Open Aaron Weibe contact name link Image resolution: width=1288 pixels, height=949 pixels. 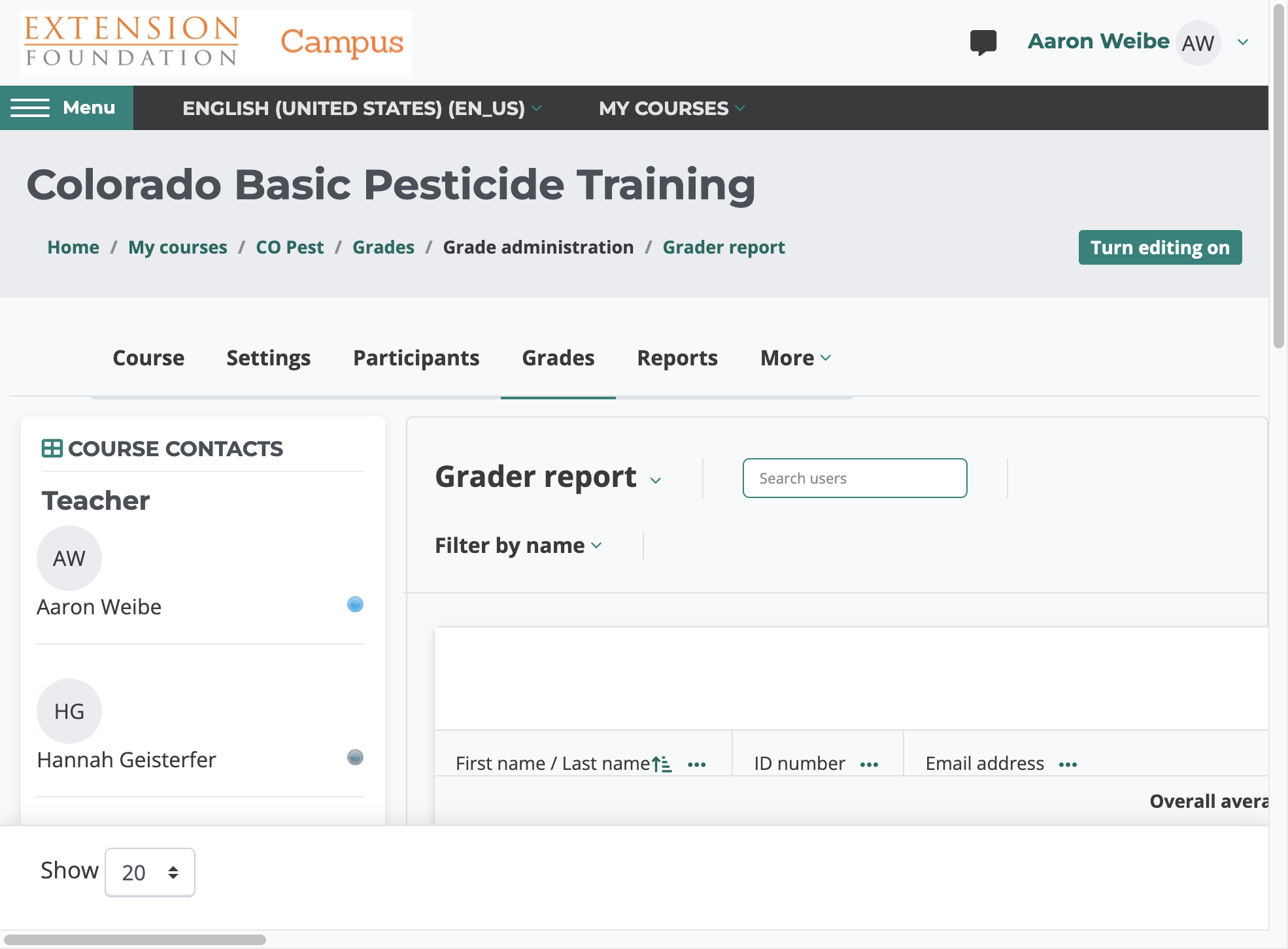click(99, 607)
